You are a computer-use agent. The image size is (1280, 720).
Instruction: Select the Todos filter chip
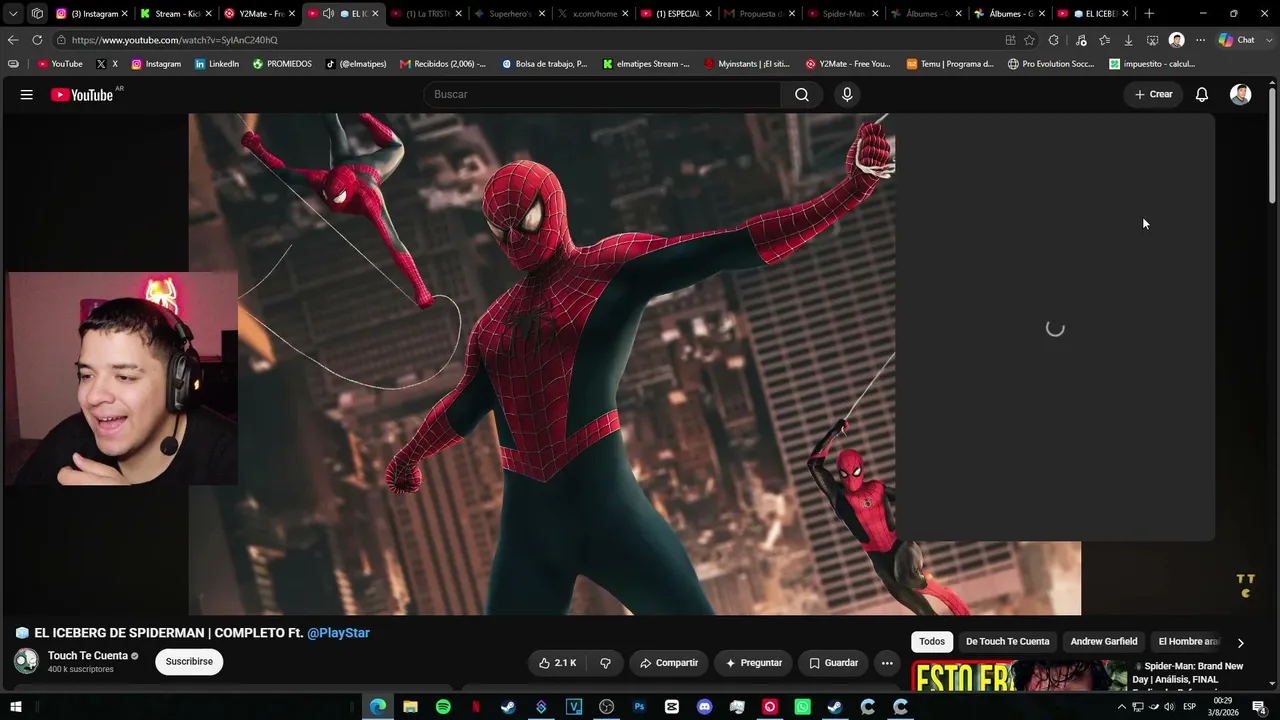(x=932, y=642)
